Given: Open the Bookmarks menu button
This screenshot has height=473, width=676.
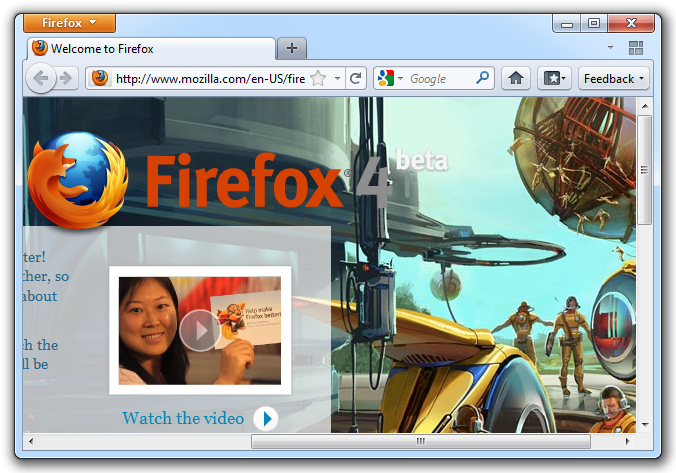Looking at the screenshot, I should point(554,78).
